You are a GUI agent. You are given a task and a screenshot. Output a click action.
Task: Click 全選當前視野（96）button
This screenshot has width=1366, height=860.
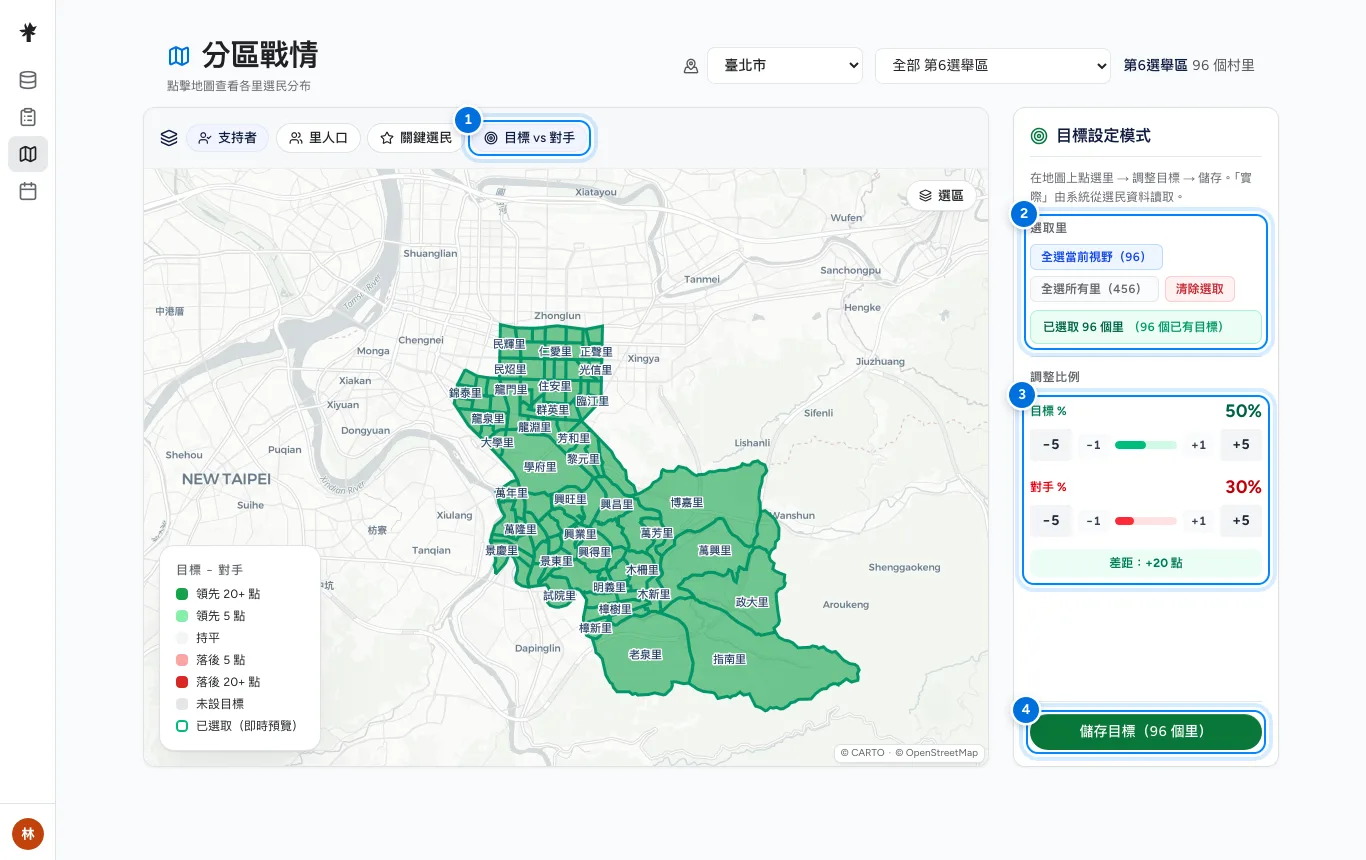tap(1096, 257)
